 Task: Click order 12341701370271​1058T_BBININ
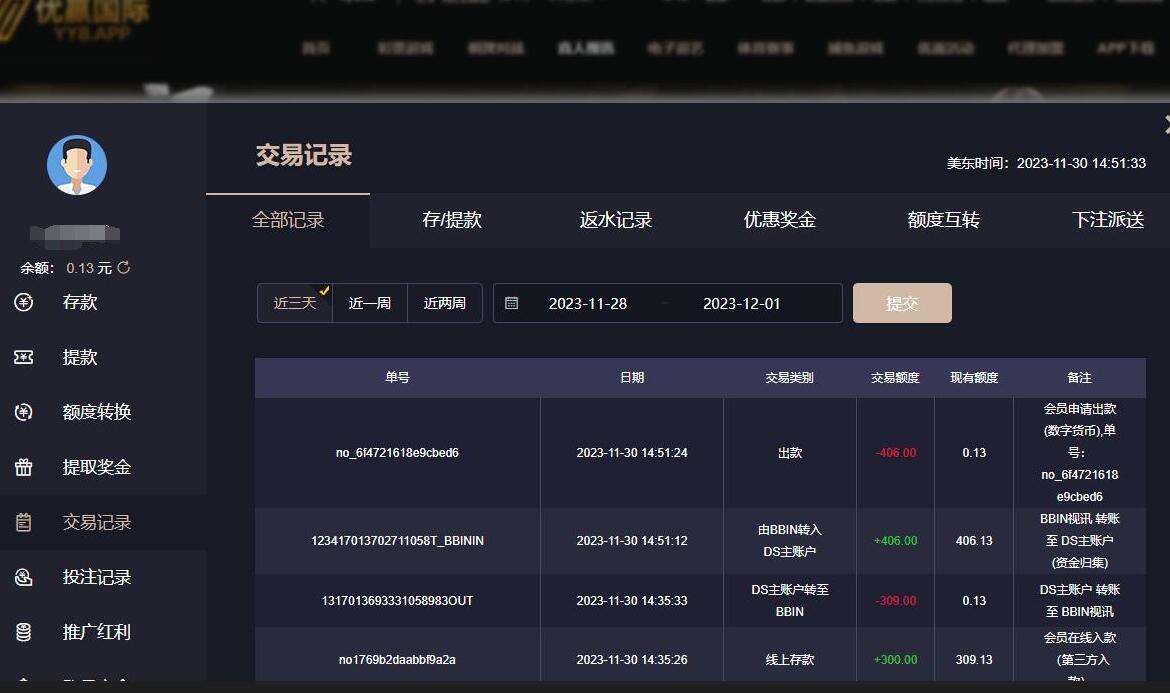pyautogui.click(x=398, y=541)
